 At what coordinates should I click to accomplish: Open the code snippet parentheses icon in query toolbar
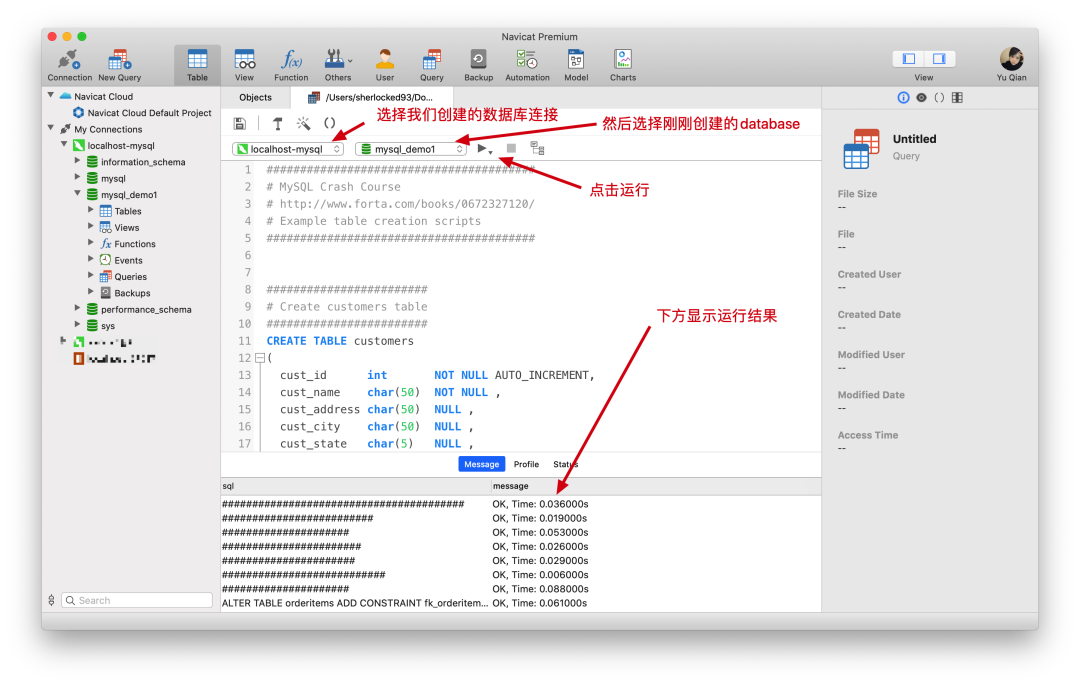[x=329, y=123]
